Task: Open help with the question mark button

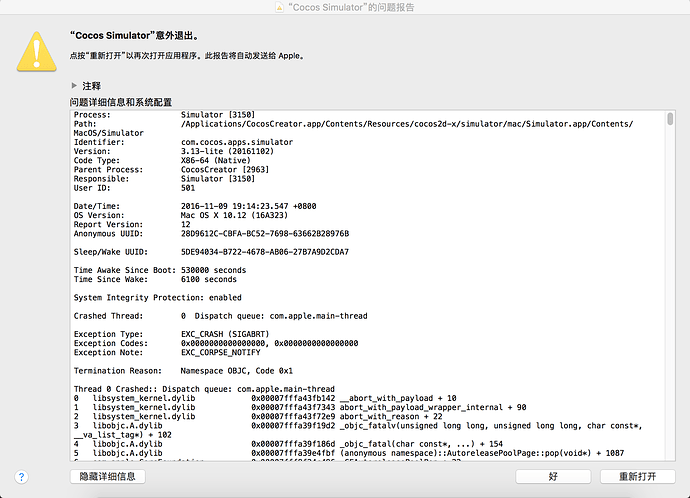Action: point(21,477)
